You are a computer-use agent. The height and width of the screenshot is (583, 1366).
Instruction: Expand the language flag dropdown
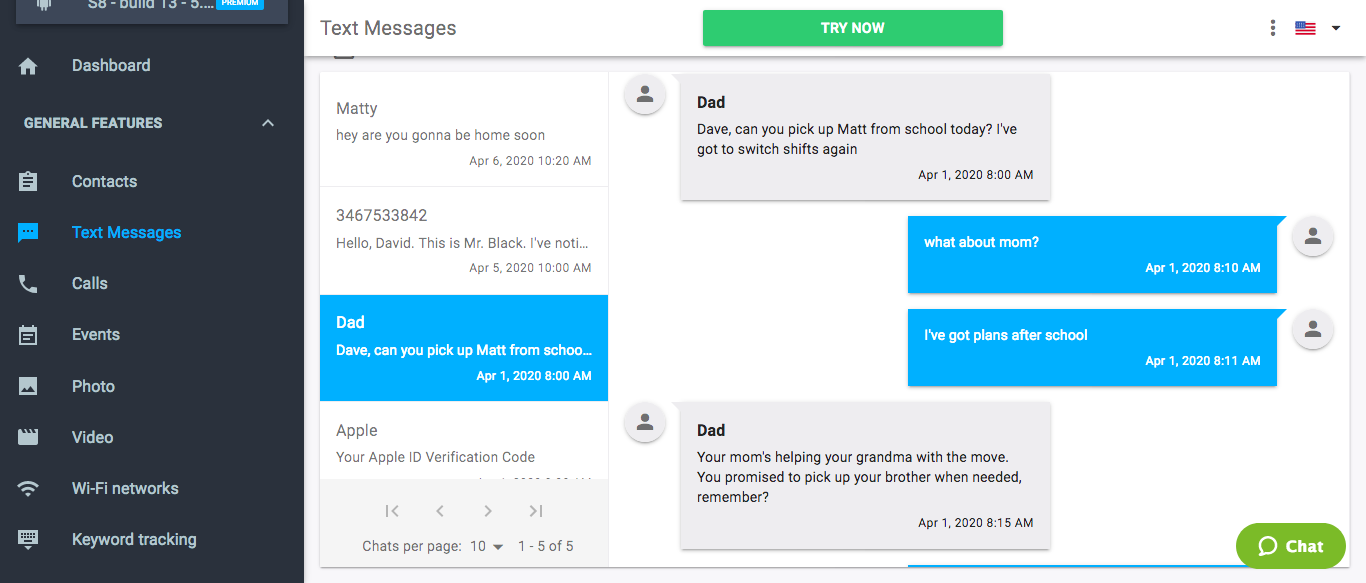(1319, 28)
